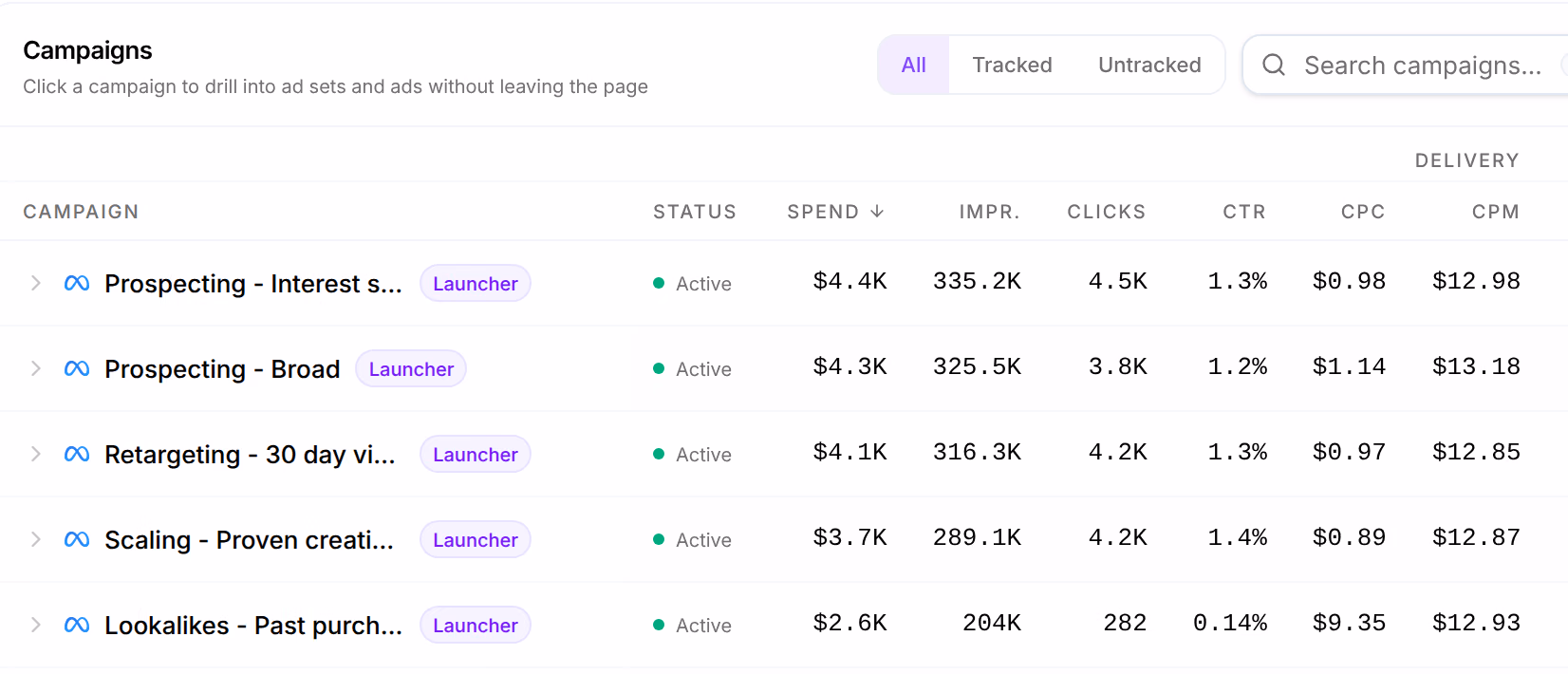
Task: Click the 3.8K clicks value
Action: point(1118,366)
